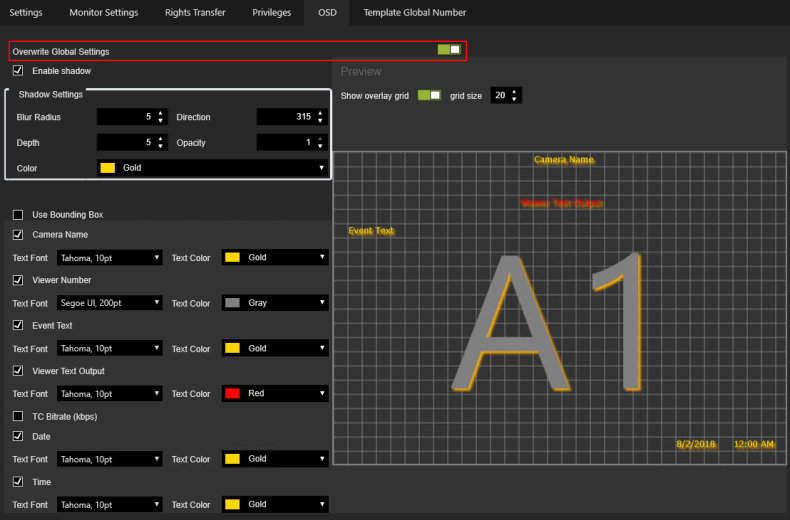Click the red swatch for Viewer Text Output
Screen dimensions: 790x520
[232, 394]
